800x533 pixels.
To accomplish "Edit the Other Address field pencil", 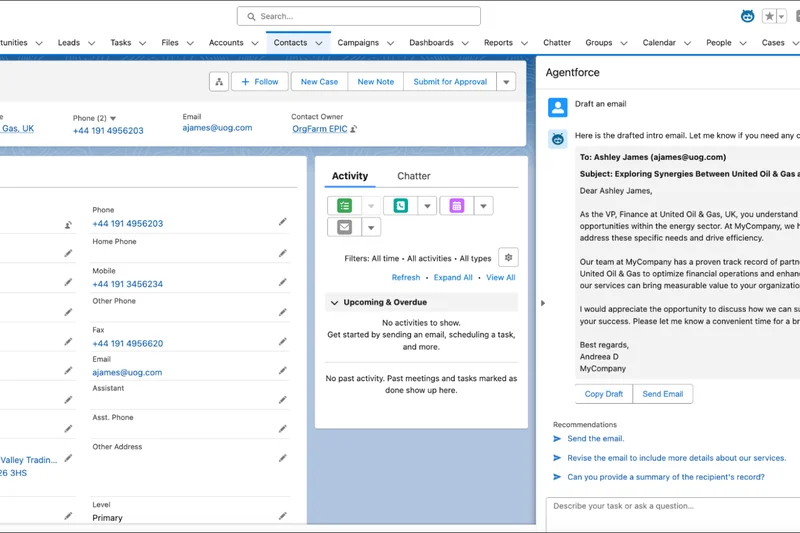I will [x=283, y=459].
